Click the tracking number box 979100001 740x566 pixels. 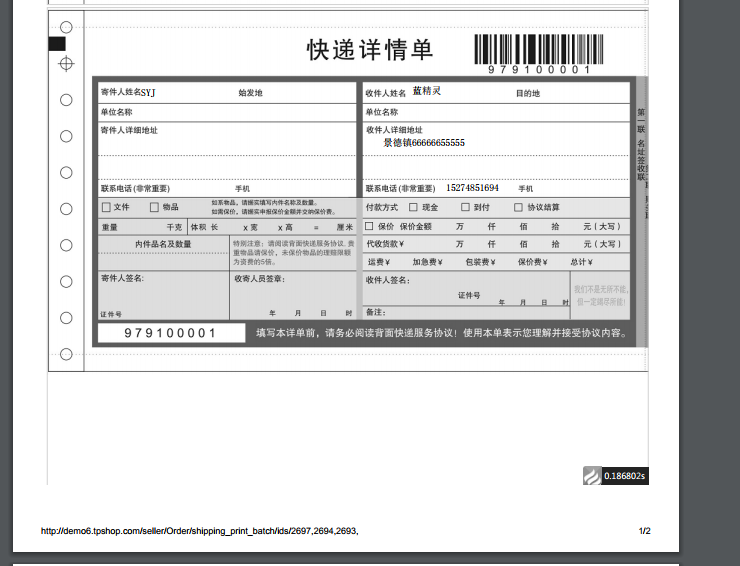click(171, 333)
